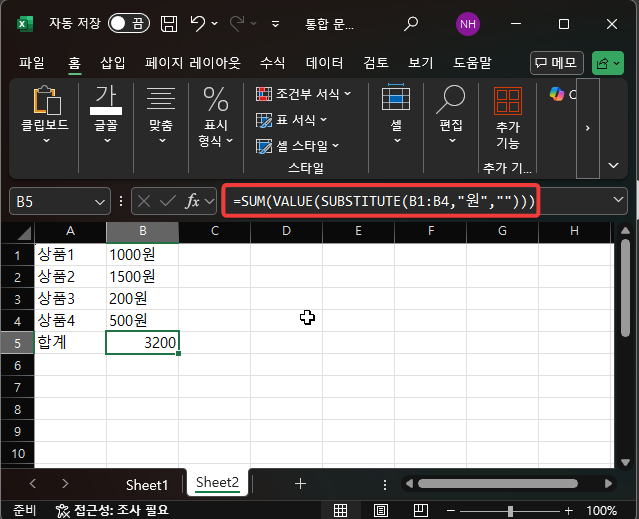Expand the 편집 editing group
Viewport: 639px width, 519px height.
[x=451, y=114]
